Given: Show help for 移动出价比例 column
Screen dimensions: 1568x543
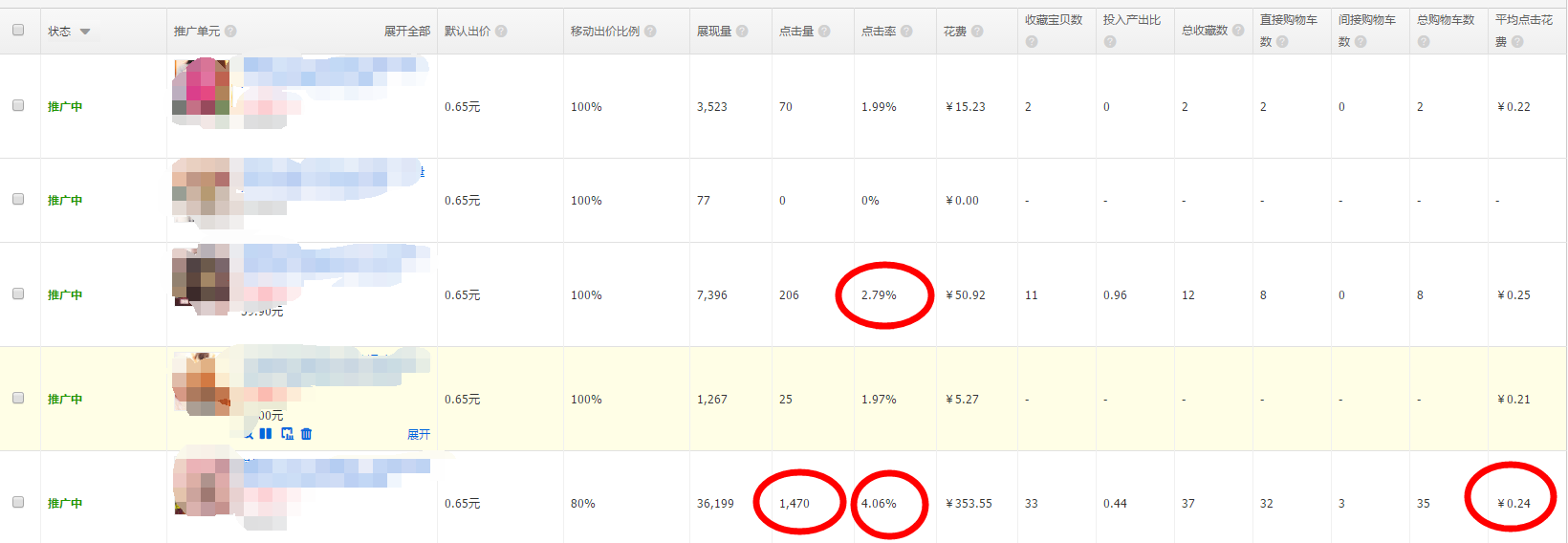Looking at the screenshot, I should (x=650, y=32).
